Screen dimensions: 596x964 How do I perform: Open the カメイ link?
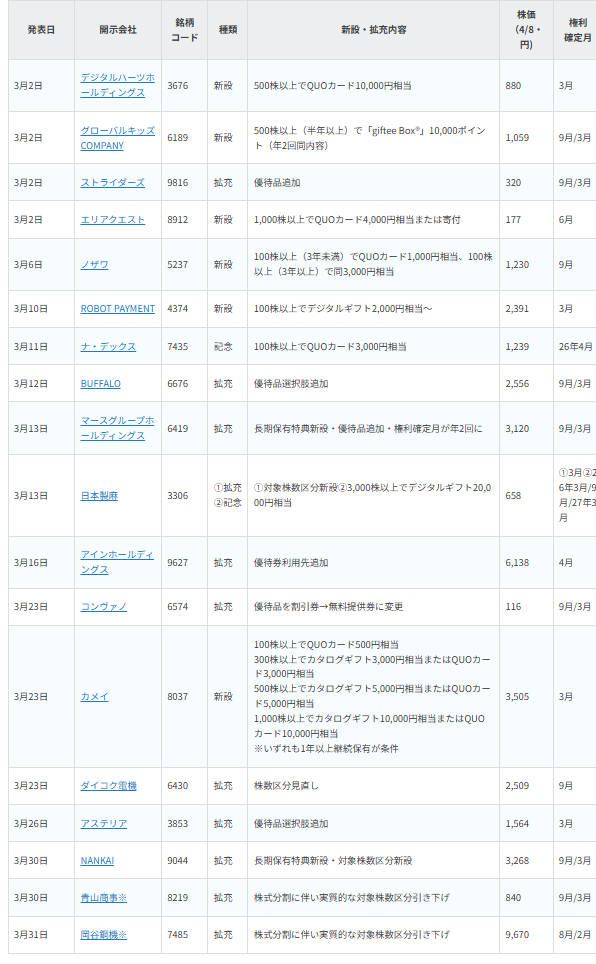tap(94, 697)
